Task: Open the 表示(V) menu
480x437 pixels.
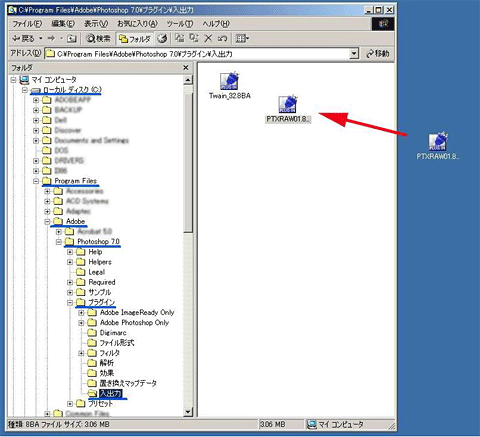Action: [x=96, y=24]
